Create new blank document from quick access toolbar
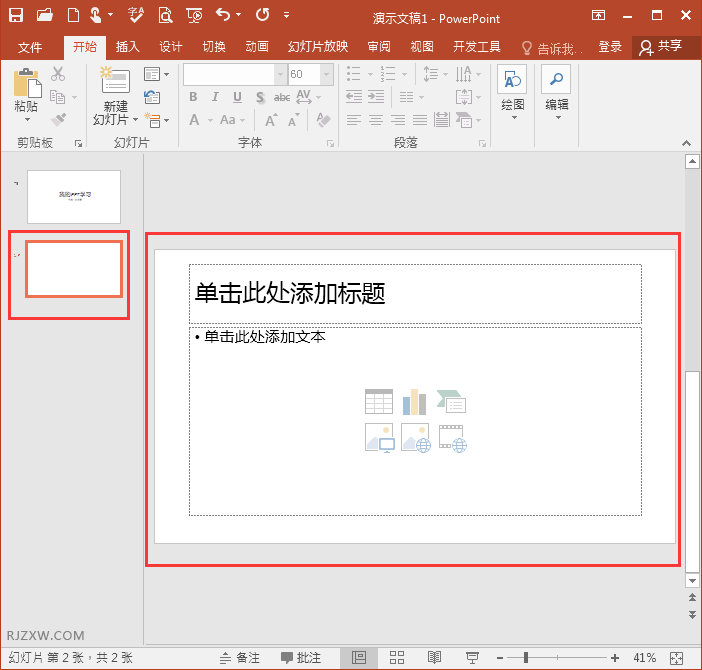Image resolution: width=702 pixels, height=670 pixels. [x=73, y=15]
